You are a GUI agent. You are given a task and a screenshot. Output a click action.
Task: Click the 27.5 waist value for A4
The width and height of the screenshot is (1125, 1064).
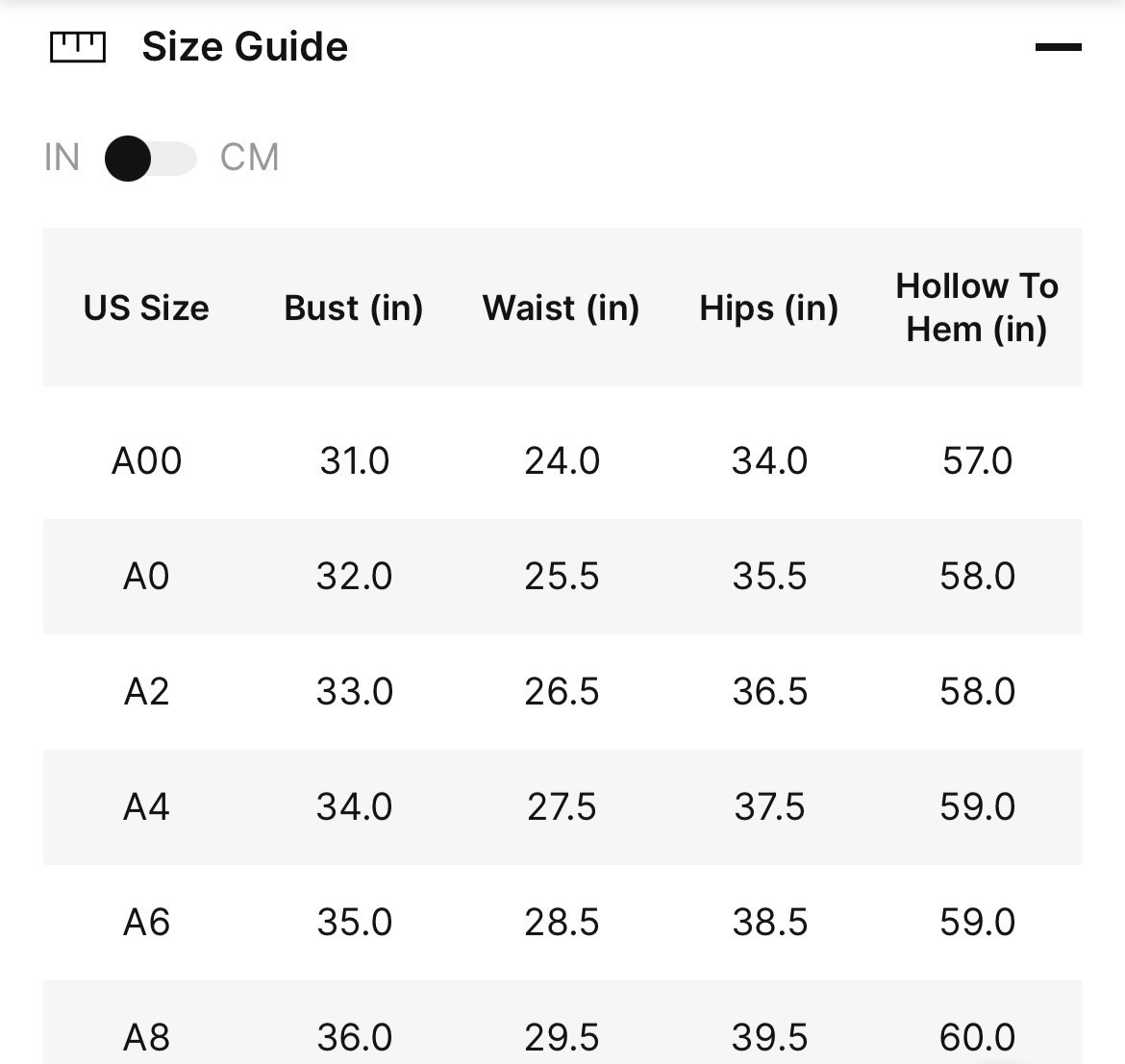coord(562,807)
